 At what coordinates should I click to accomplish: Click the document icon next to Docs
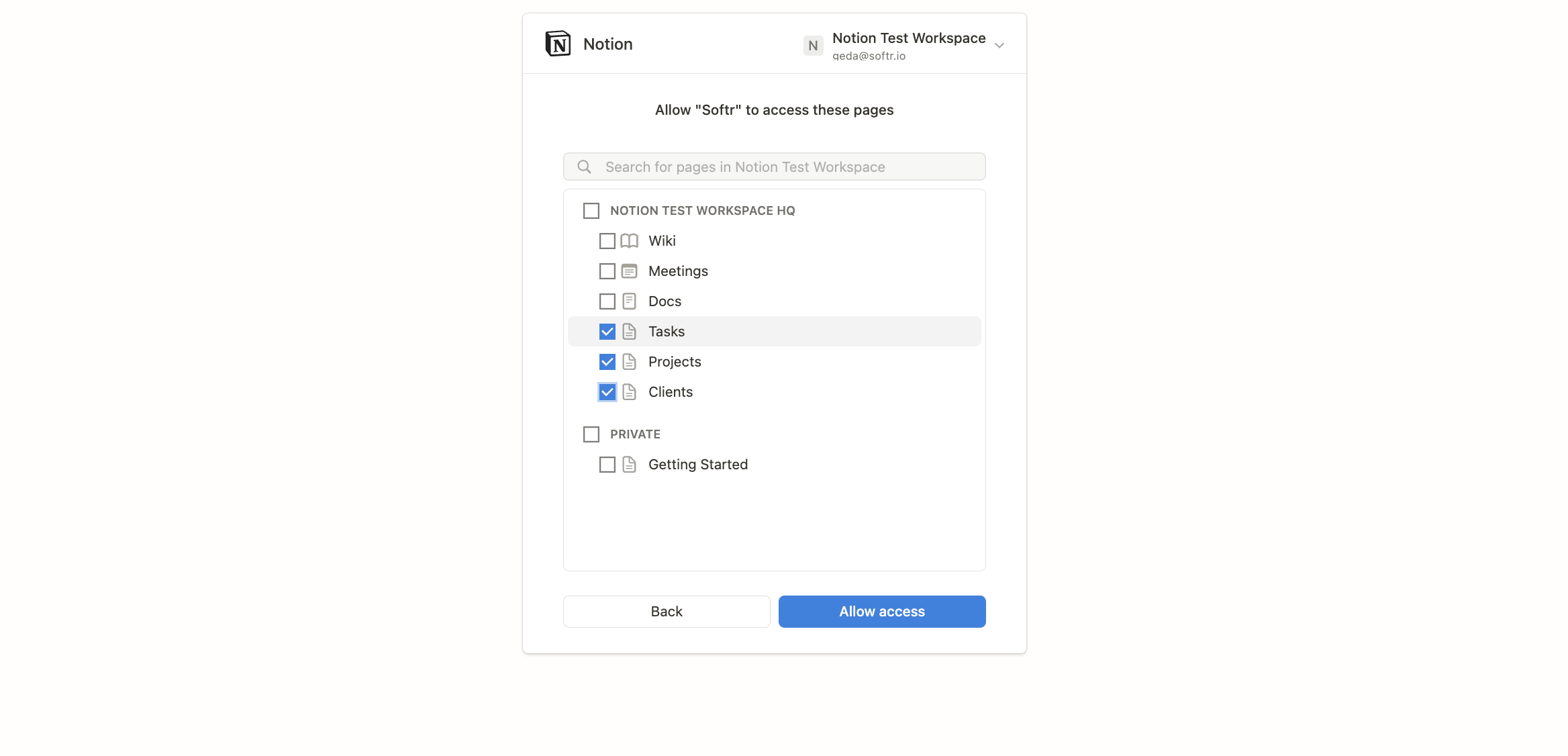629,301
